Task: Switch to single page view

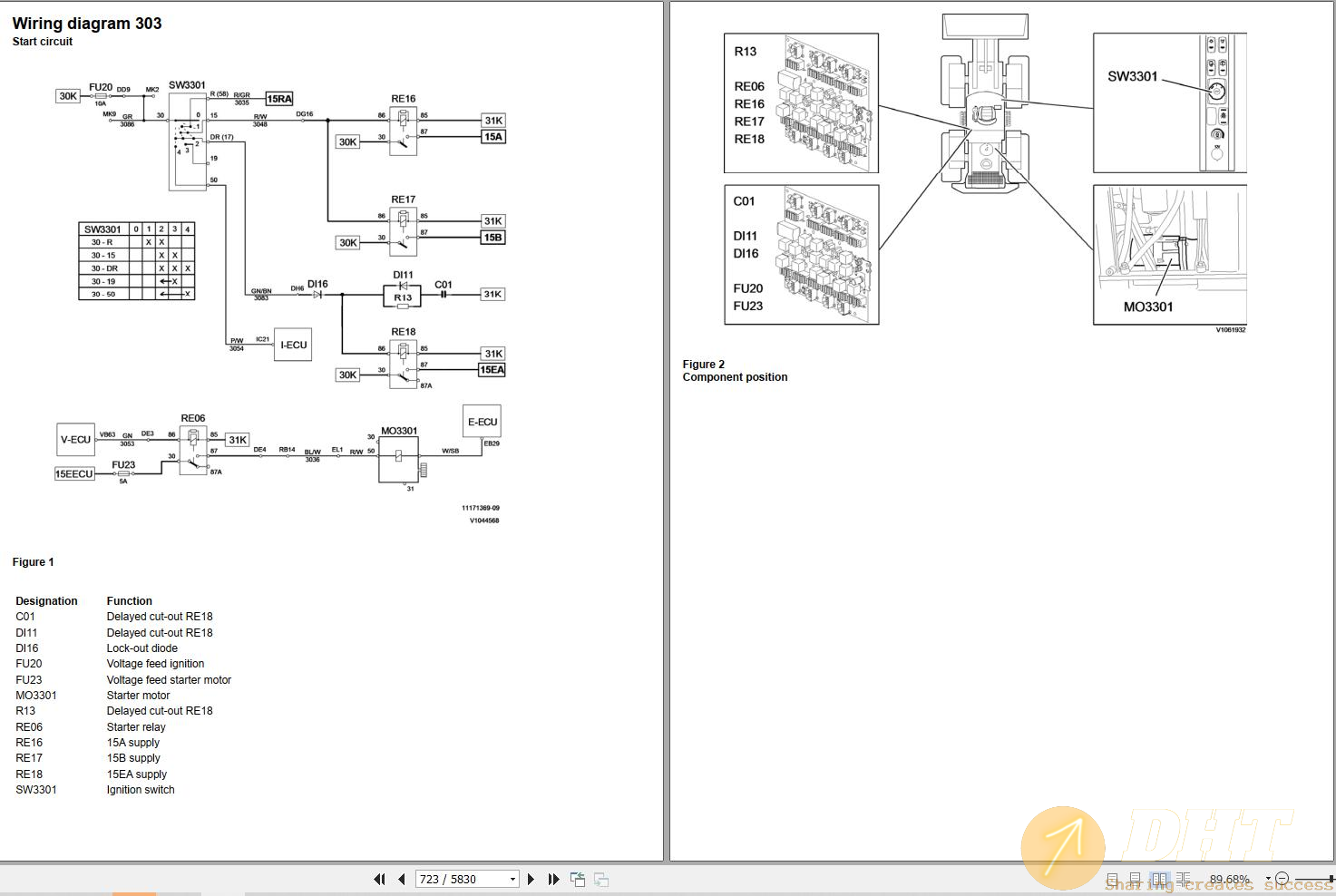Action: click(x=1112, y=879)
